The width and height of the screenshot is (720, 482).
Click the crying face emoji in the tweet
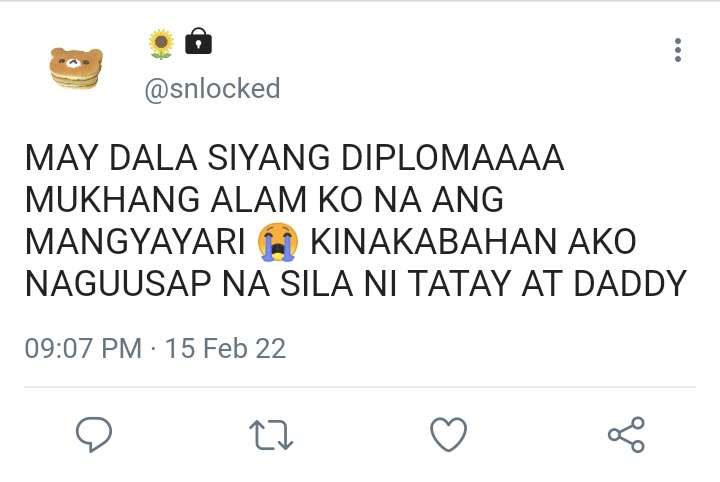(x=278, y=242)
